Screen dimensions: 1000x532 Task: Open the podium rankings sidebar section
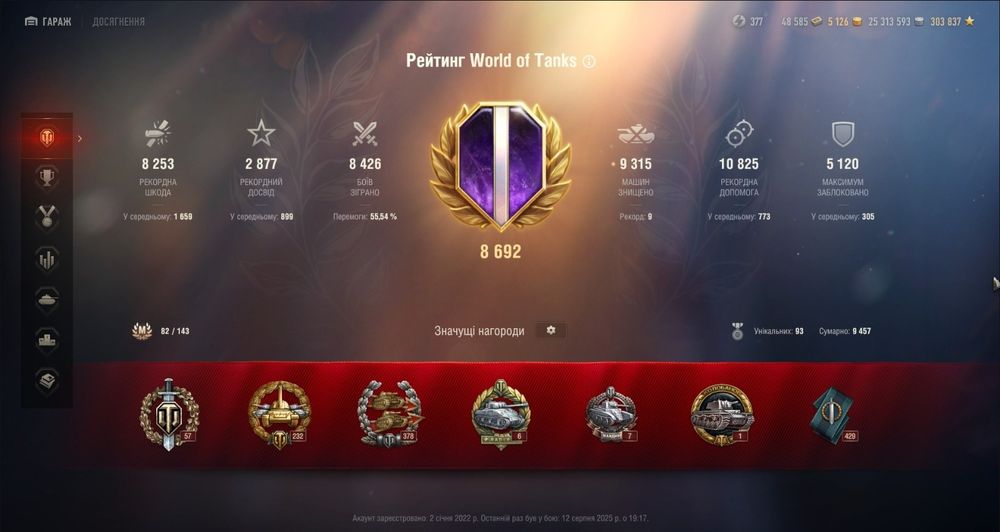point(47,341)
